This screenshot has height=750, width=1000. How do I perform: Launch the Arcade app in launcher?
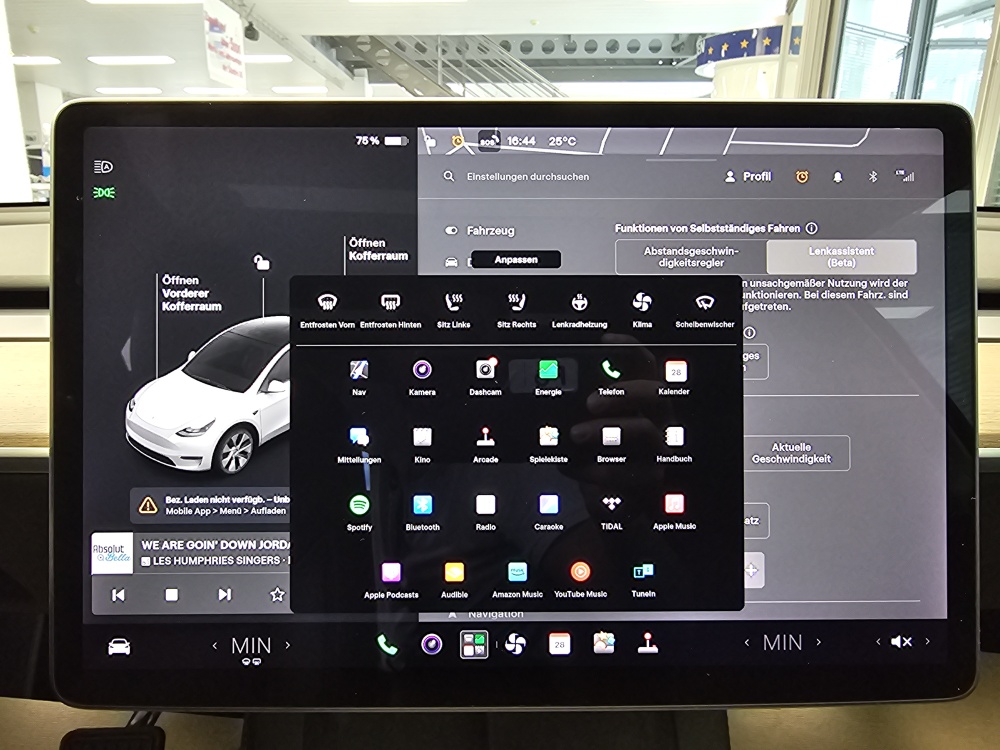[485, 445]
